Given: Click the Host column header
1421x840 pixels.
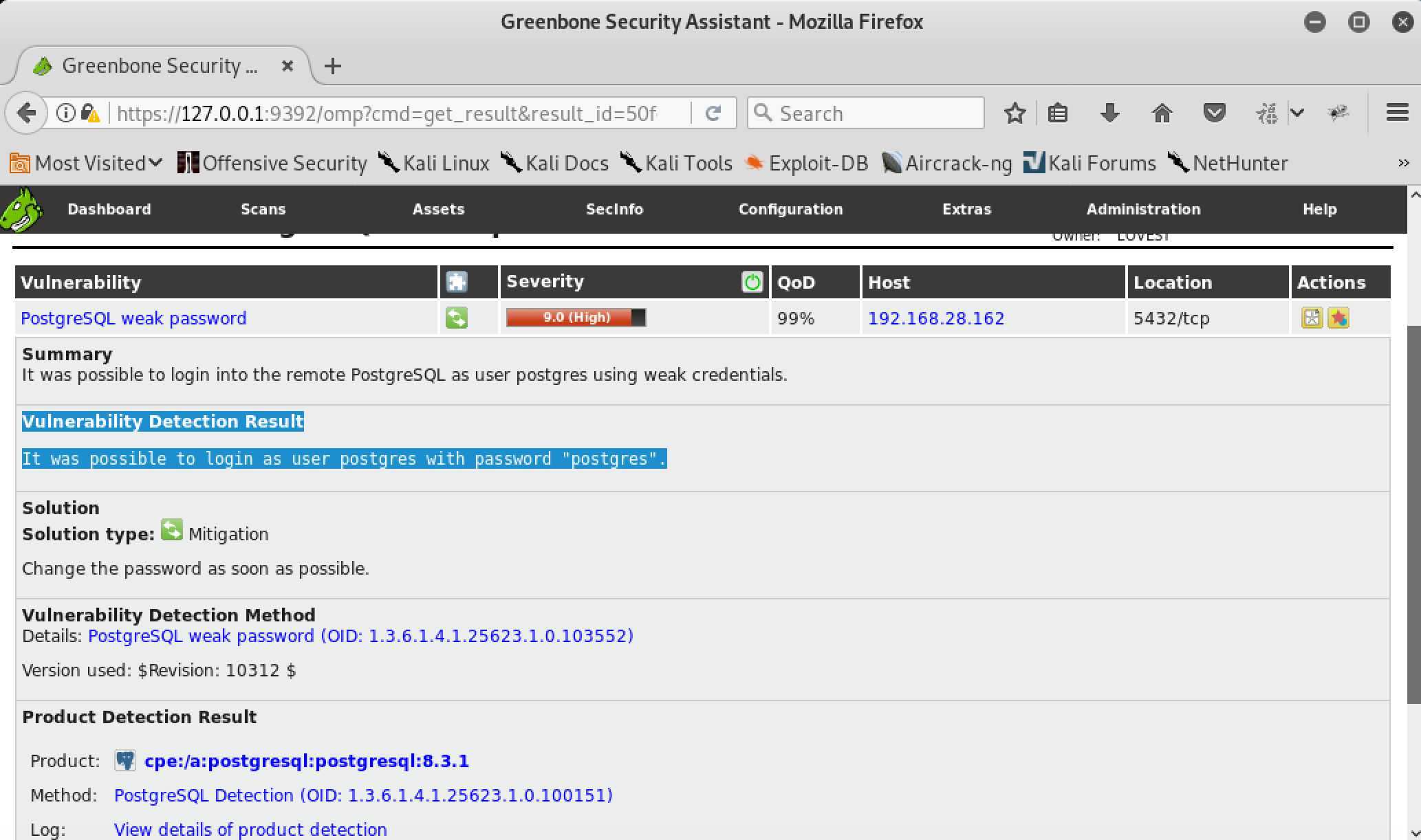Looking at the screenshot, I should click(x=889, y=282).
